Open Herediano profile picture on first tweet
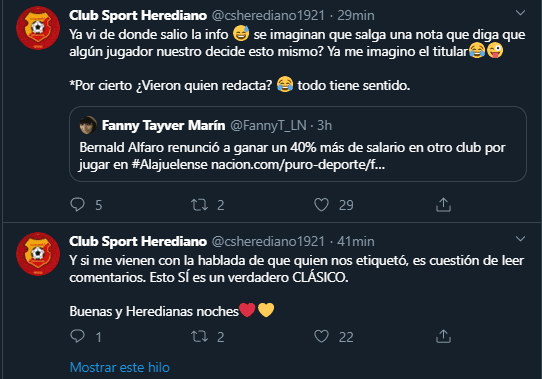Viewport: 542px width, 379px height. click(x=38, y=28)
